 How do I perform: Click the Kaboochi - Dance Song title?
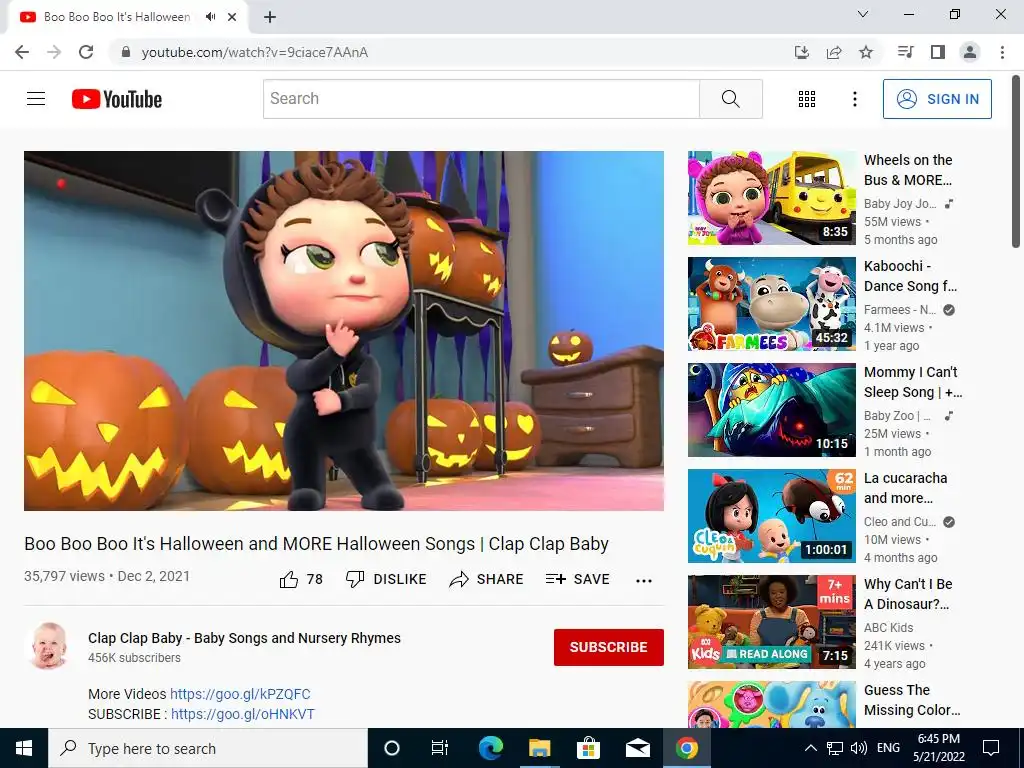click(910, 276)
